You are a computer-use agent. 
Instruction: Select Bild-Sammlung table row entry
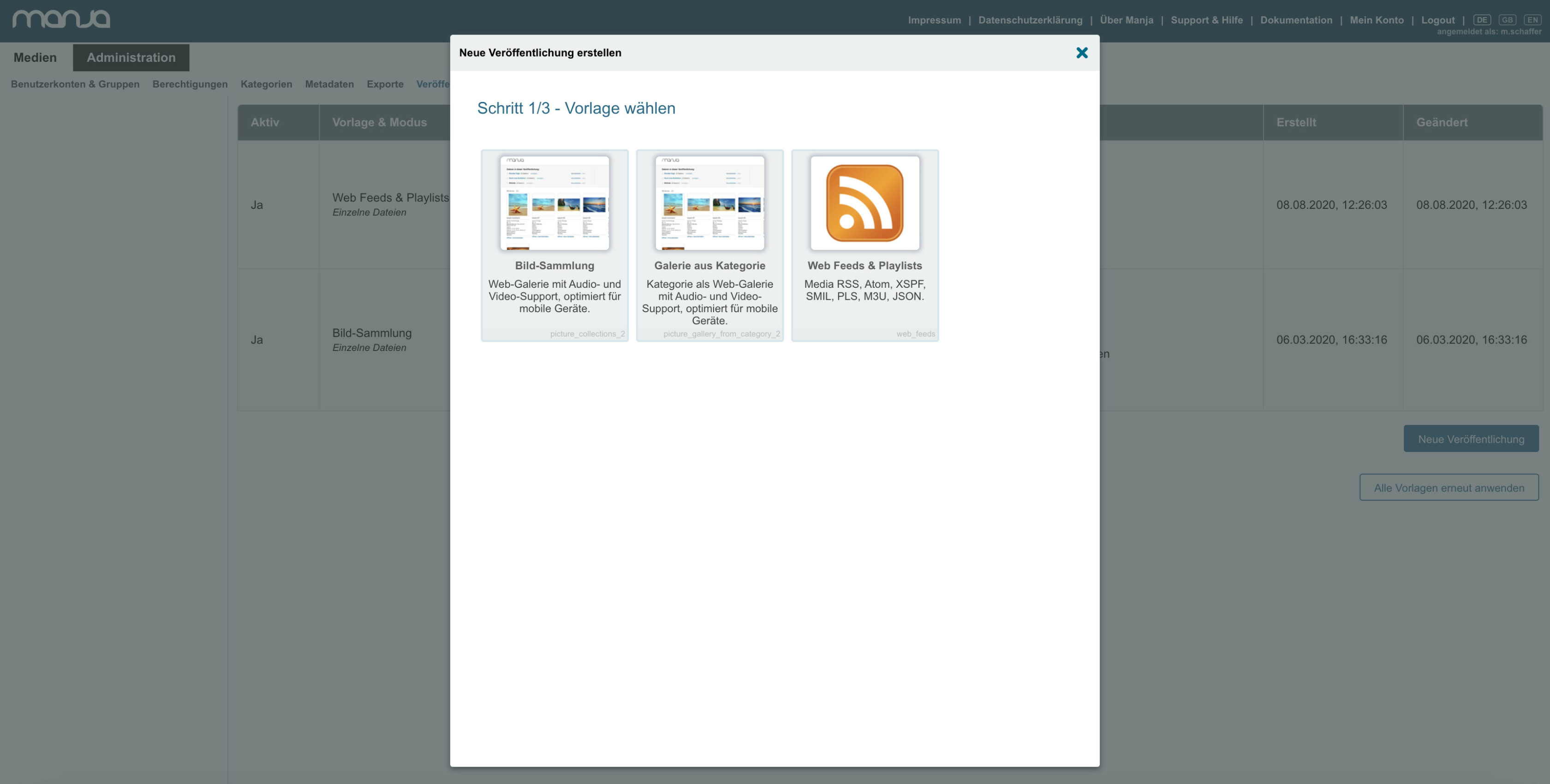click(372, 333)
